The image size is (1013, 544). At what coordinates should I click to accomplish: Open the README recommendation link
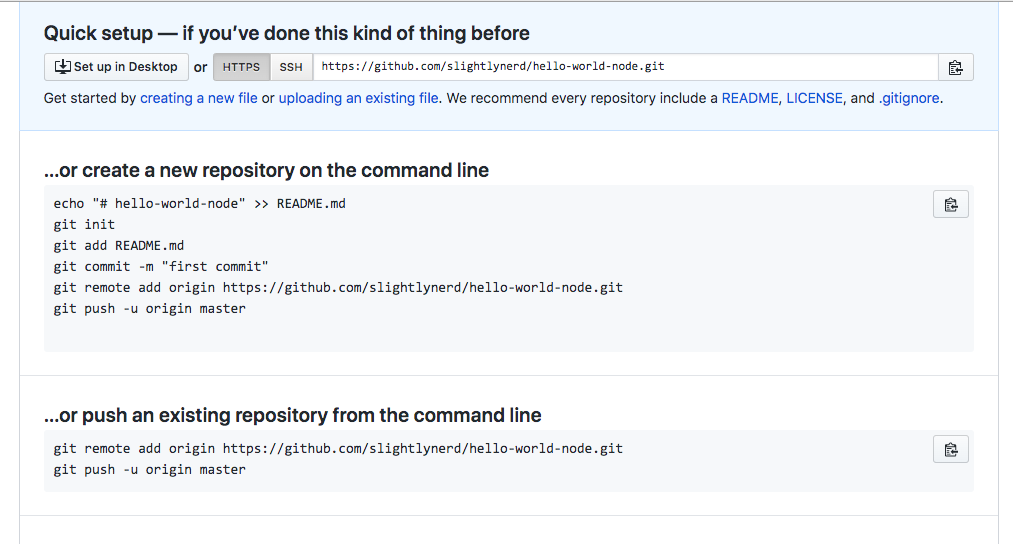pos(750,98)
